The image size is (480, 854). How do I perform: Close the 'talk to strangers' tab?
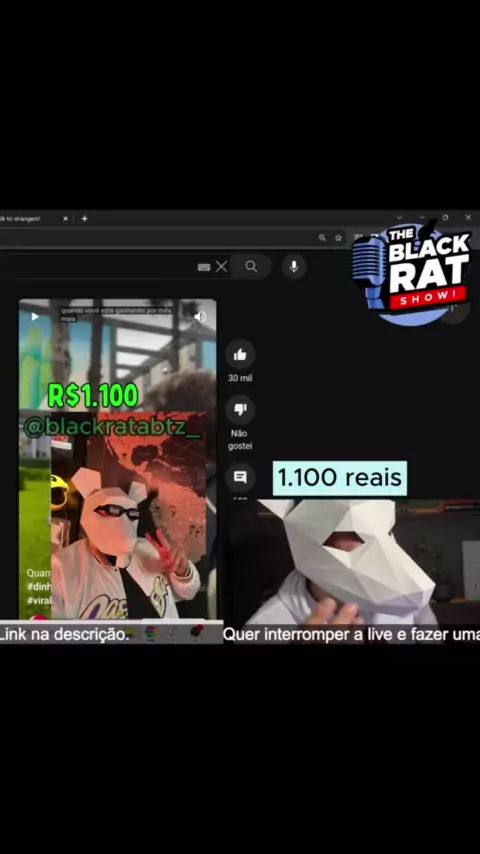(65, 218)
